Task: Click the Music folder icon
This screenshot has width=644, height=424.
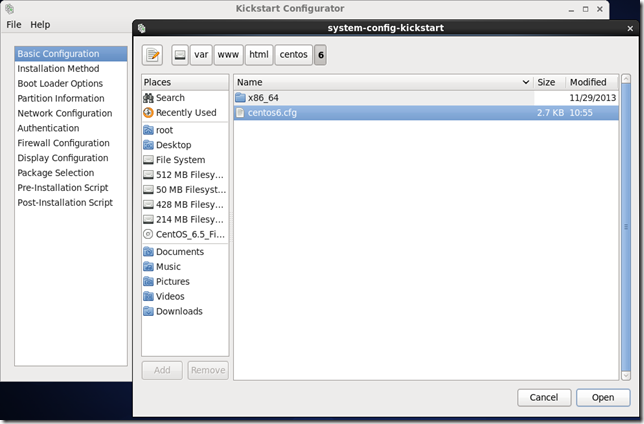Action: tap(148, 267)
